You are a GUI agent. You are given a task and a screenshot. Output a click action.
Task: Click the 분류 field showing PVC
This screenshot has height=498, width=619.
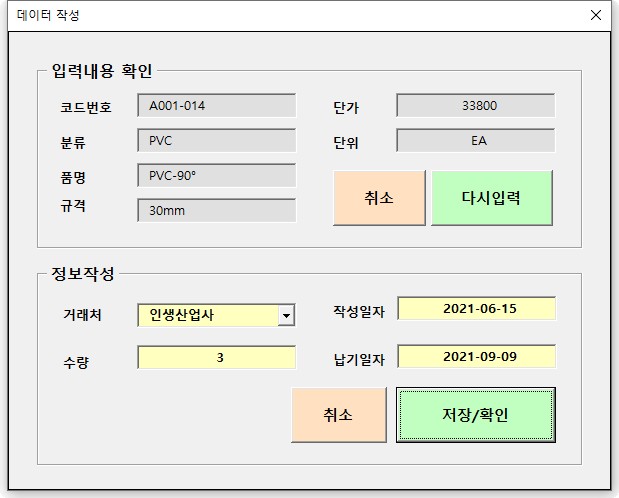pos(216,140)
